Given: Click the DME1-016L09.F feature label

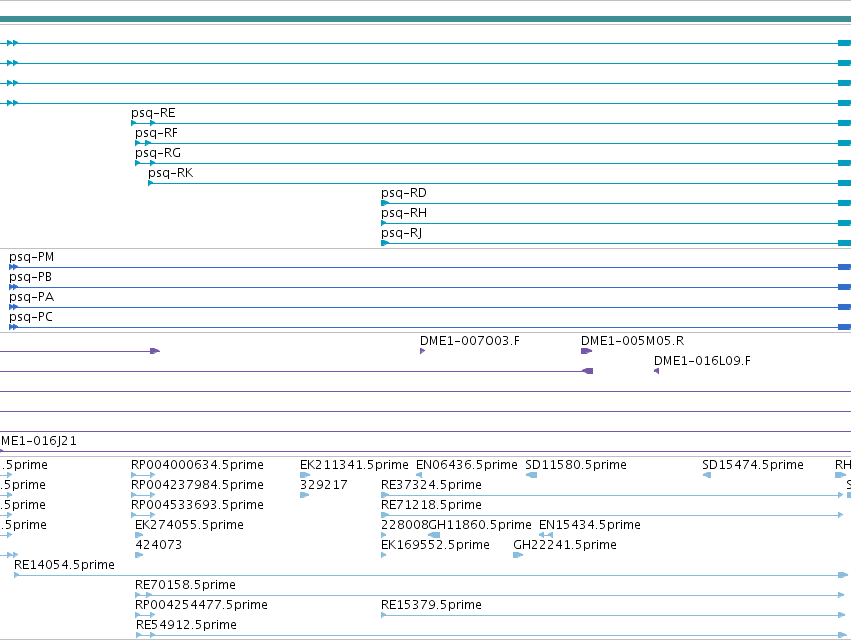Looking at the screenshot, I should pyautogui.click(x=702, y=361).
